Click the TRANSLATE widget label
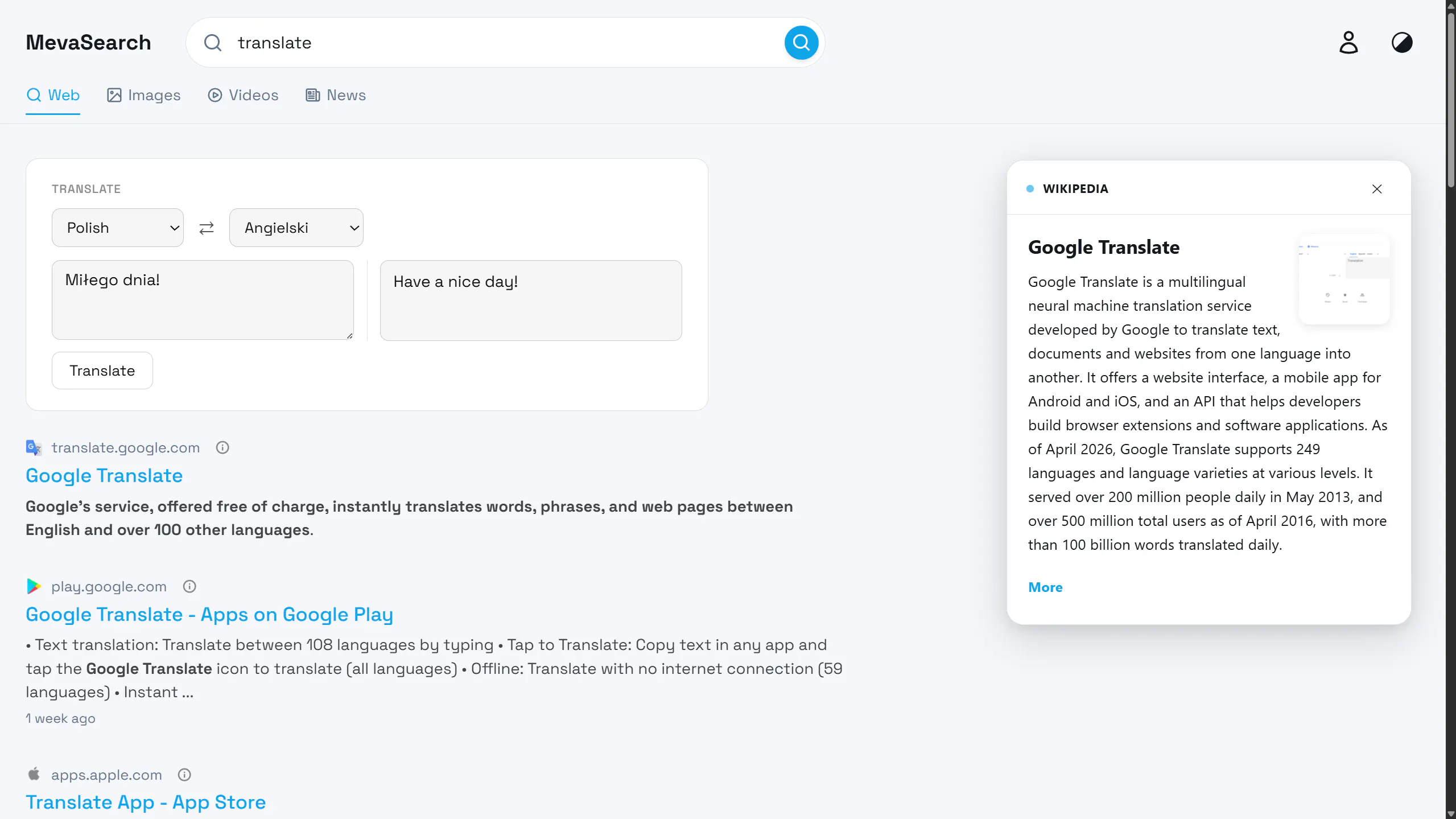1456x819 pixels. pos(86,189)
